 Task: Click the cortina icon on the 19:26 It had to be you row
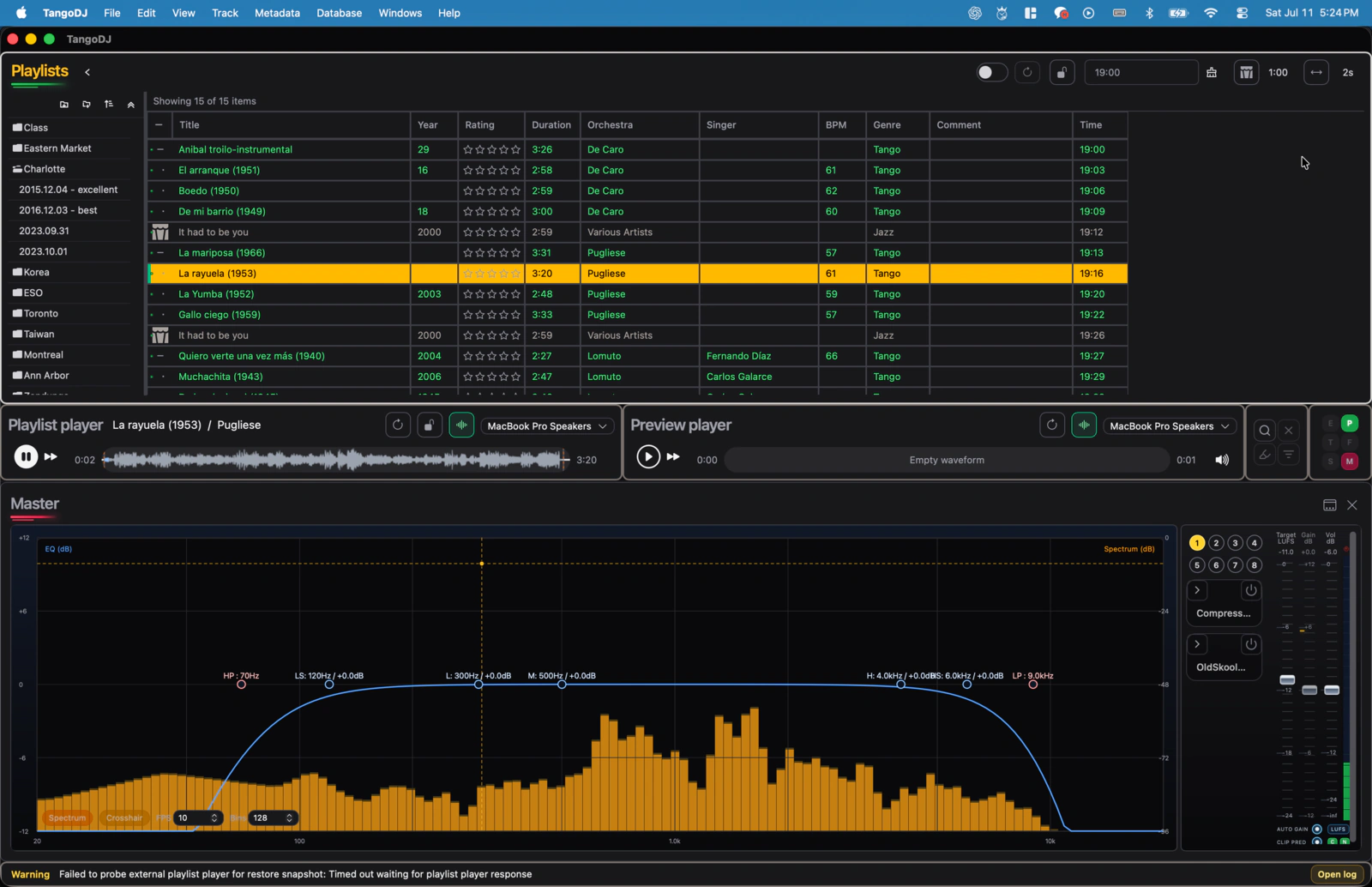pyautogui.click(x=159, y=335)
